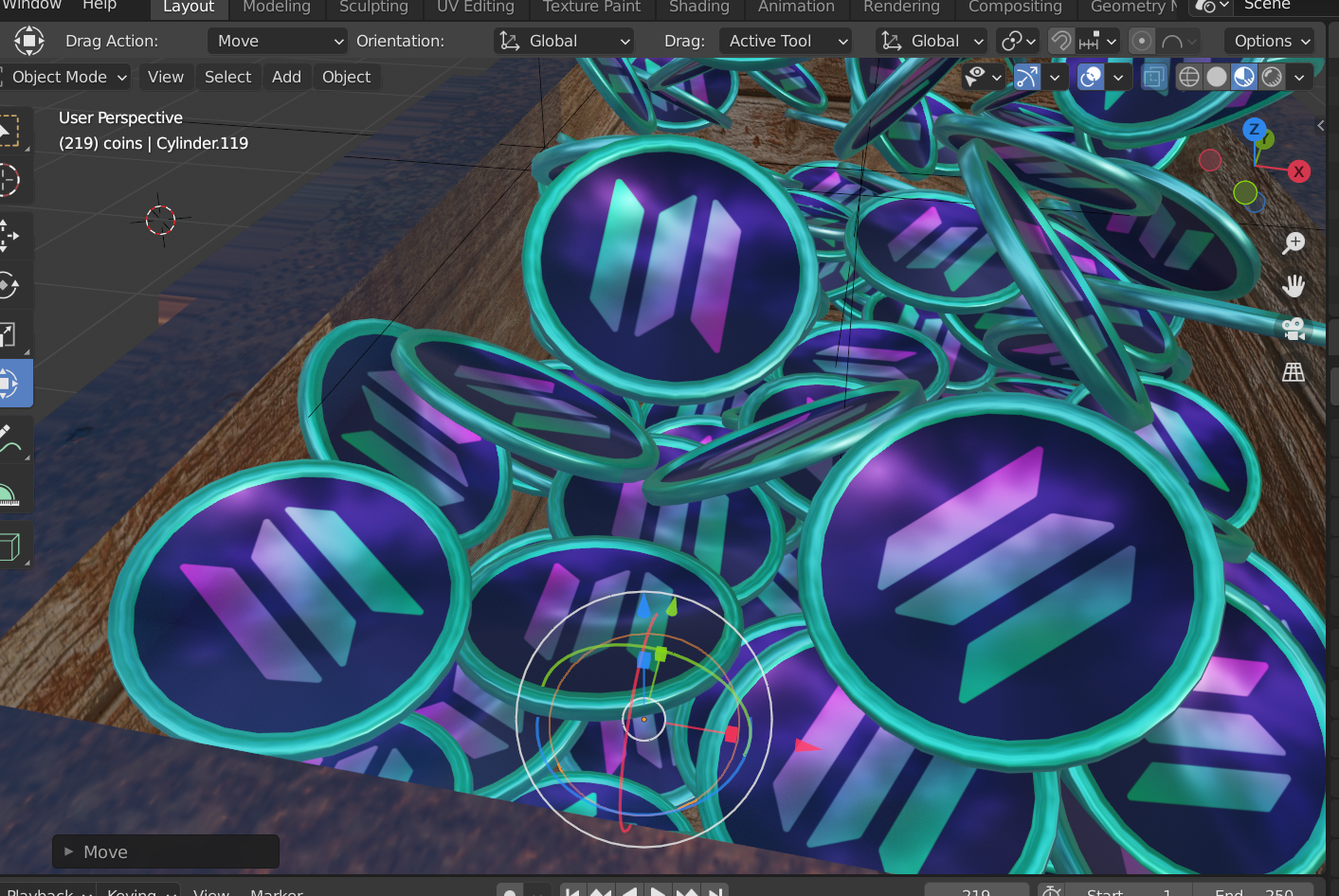1339x896 pixels.
Task: Open the Add menu
Action: [x=286, y=77]
